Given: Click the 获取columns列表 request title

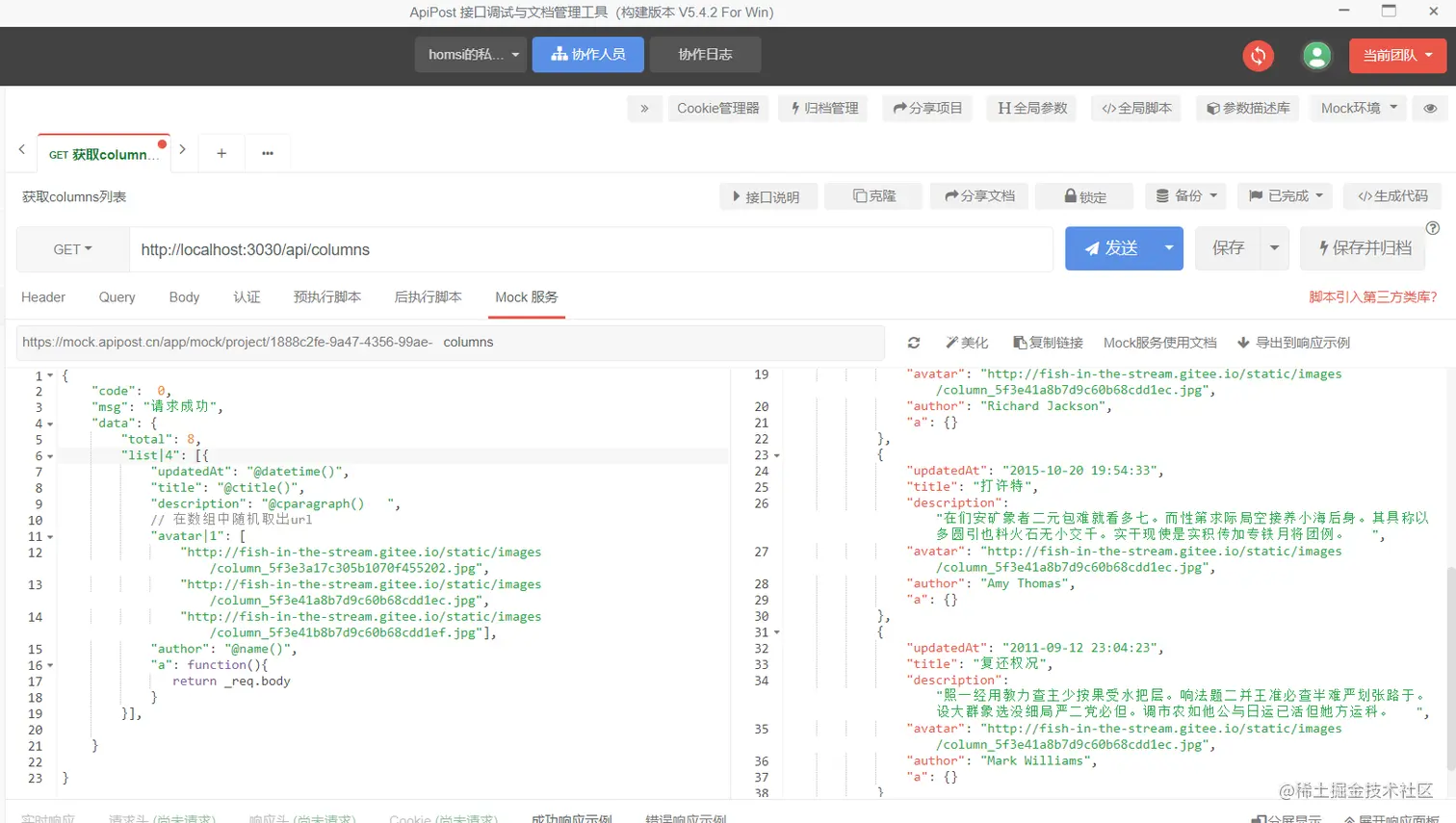Looking at the screenshot, I should (x=74, y=197).
